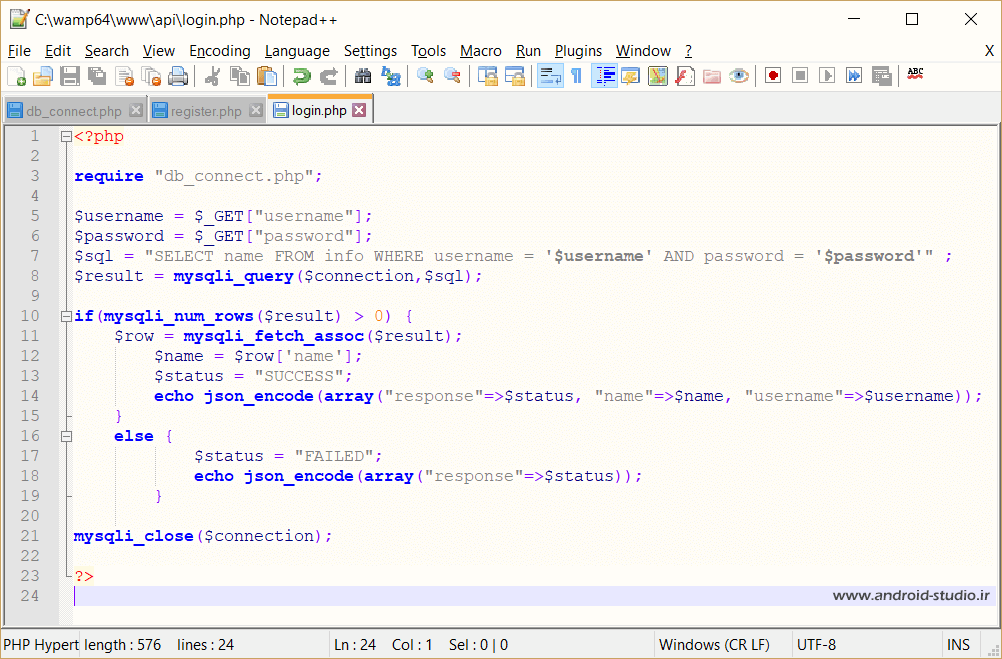
Task: Open Find with the binoculars icon
Action: (363, 76)
